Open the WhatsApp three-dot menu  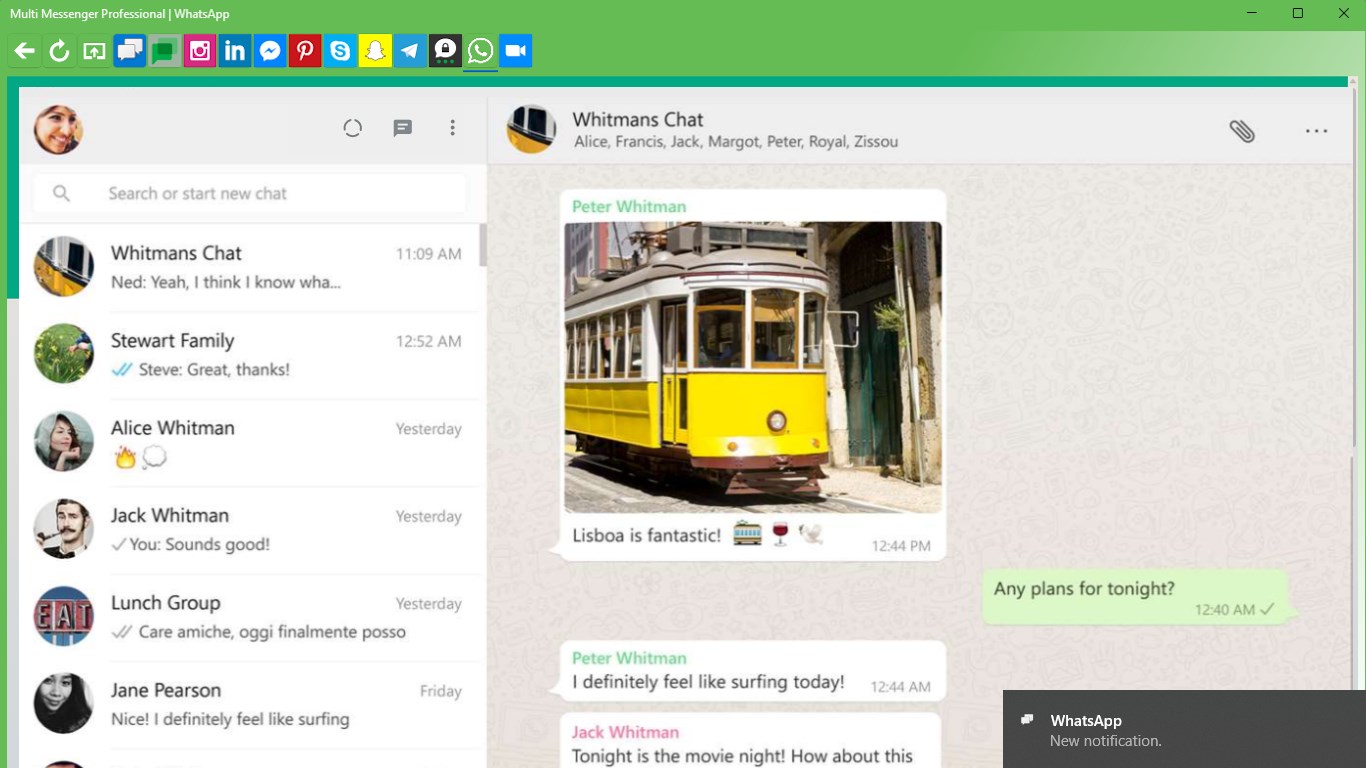pos(453,128)
